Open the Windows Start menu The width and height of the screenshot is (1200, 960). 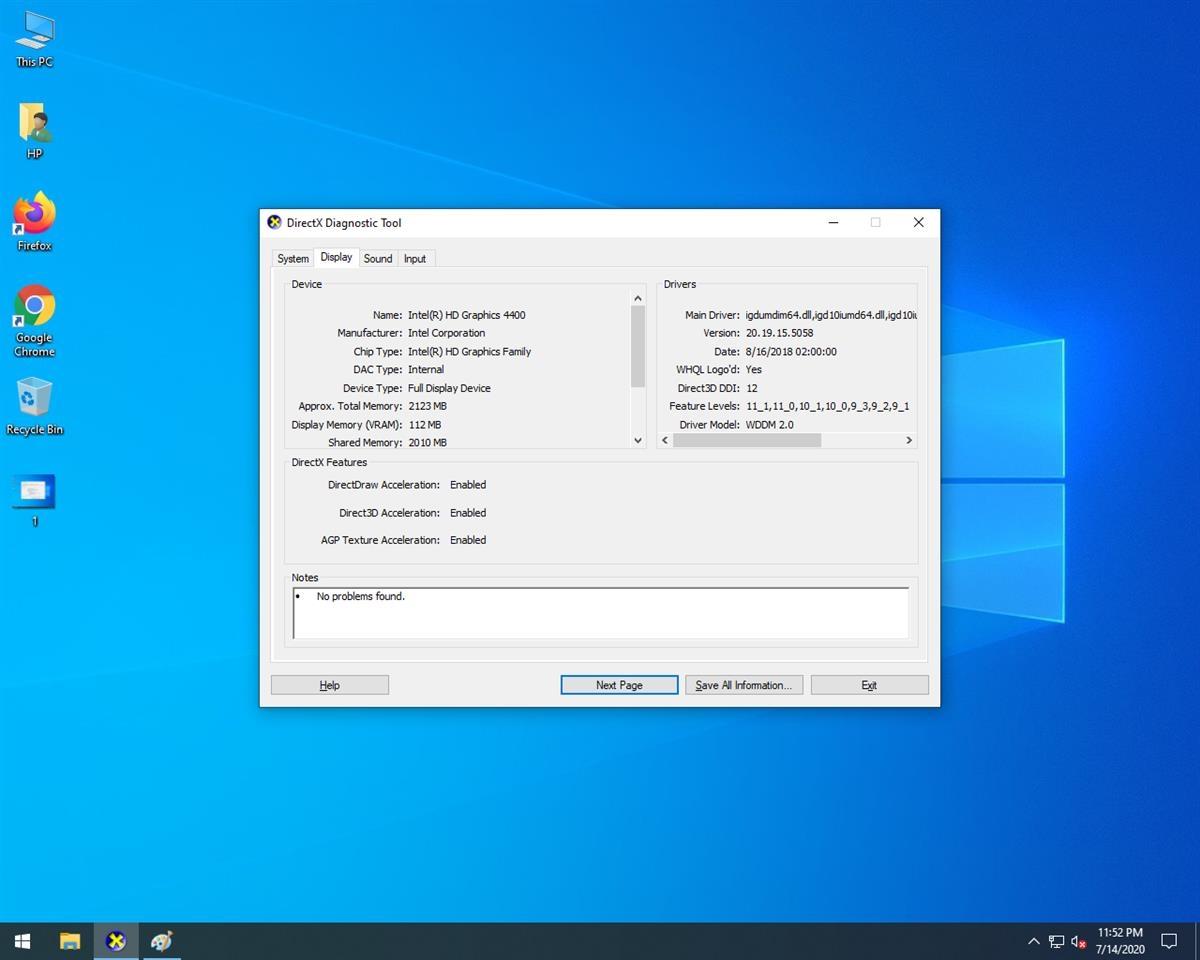pos(22,941)
